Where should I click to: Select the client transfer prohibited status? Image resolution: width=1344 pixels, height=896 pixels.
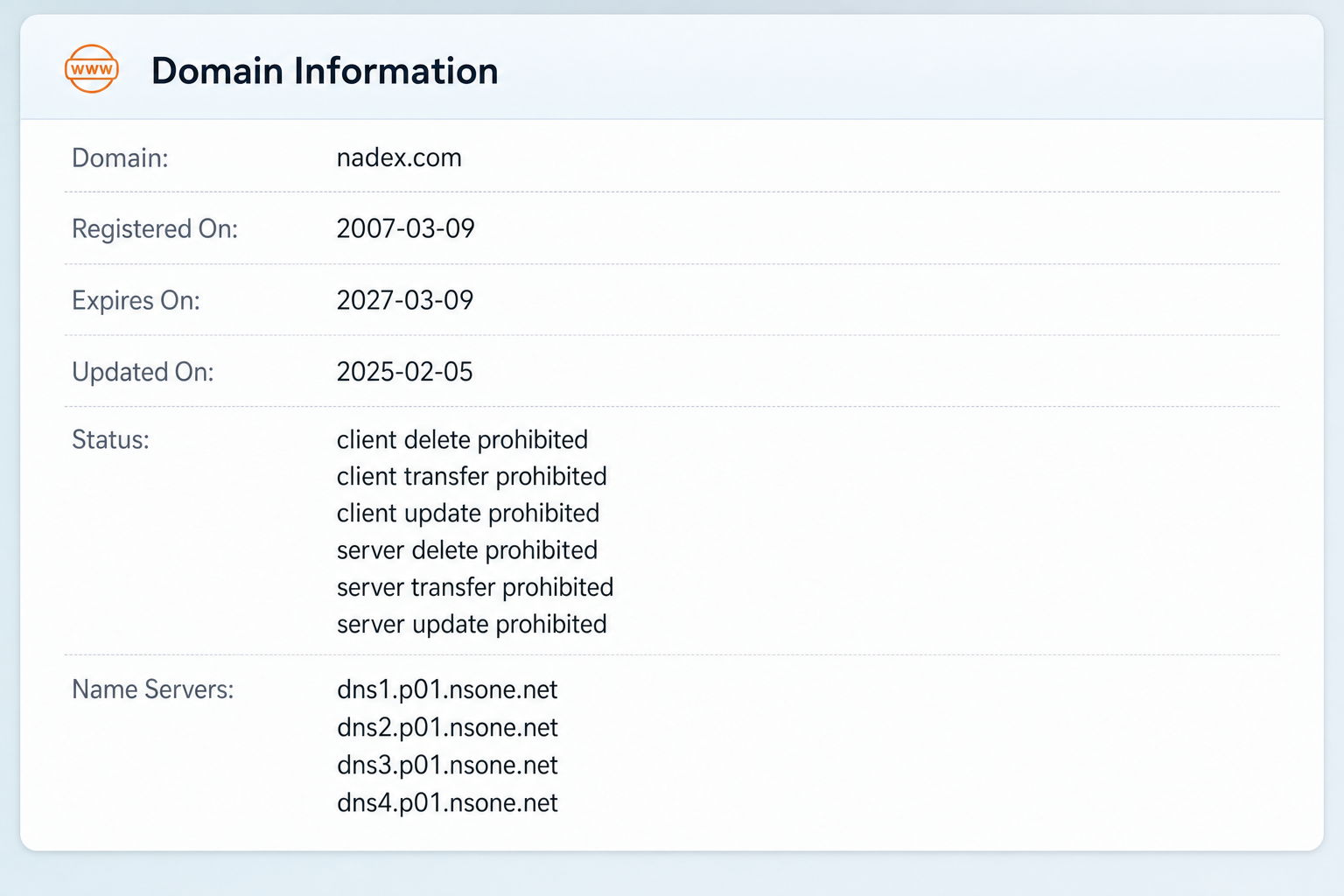click(x=472, y=476)
